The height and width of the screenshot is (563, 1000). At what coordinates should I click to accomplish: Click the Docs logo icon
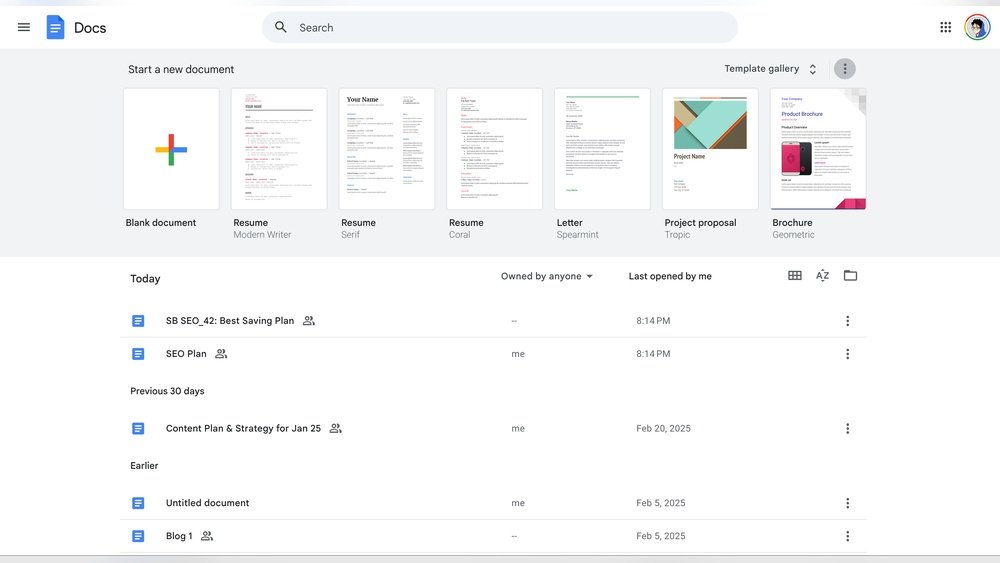point(55,27)
